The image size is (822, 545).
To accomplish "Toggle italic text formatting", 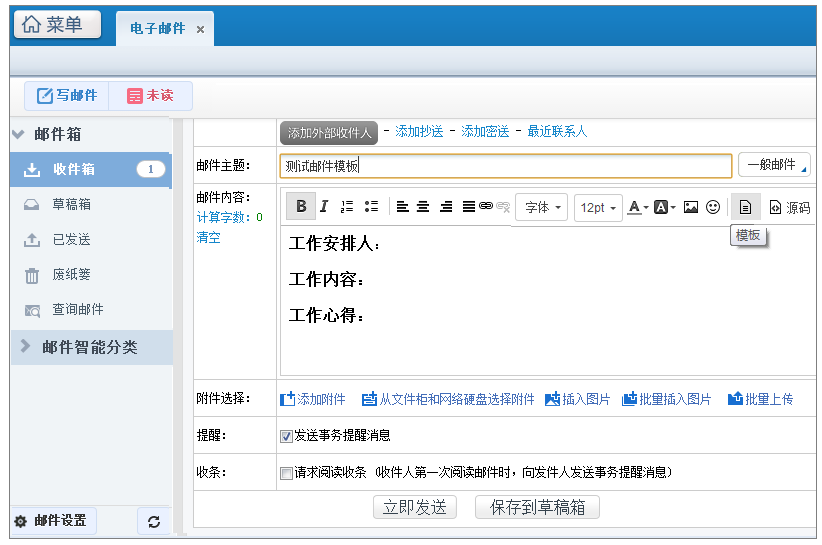I will pos(324,207).
